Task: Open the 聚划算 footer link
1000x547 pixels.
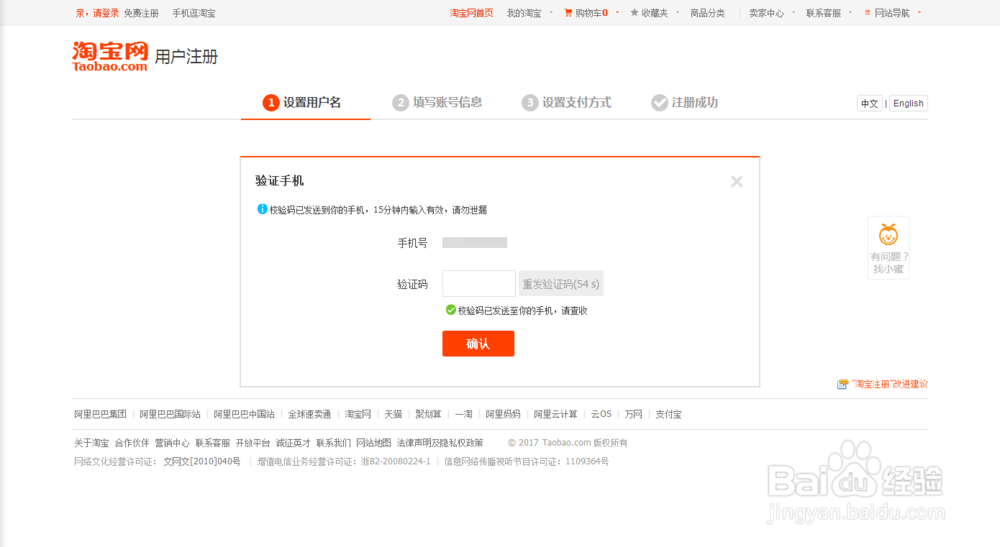Action: (429, 414)
